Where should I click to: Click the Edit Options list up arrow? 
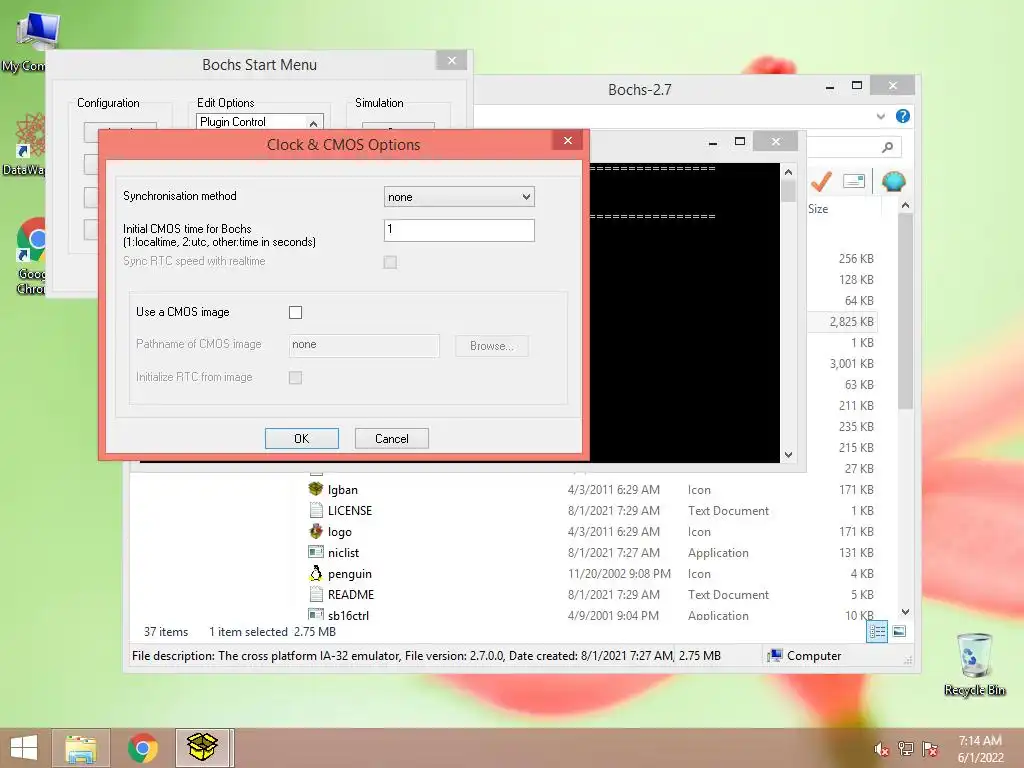(313, 123)
